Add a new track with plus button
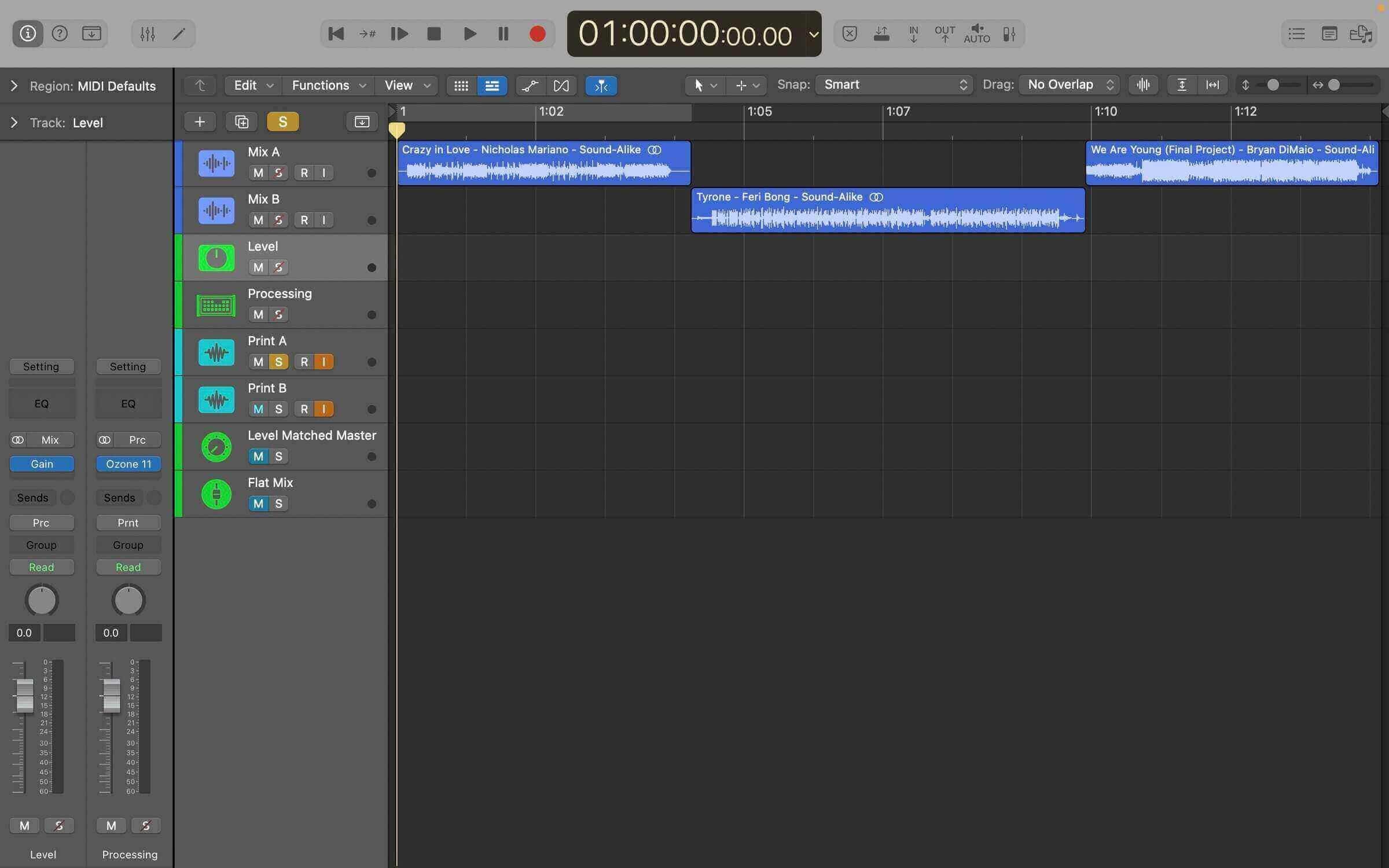The image size is (1389, 868). click(200, 122)
